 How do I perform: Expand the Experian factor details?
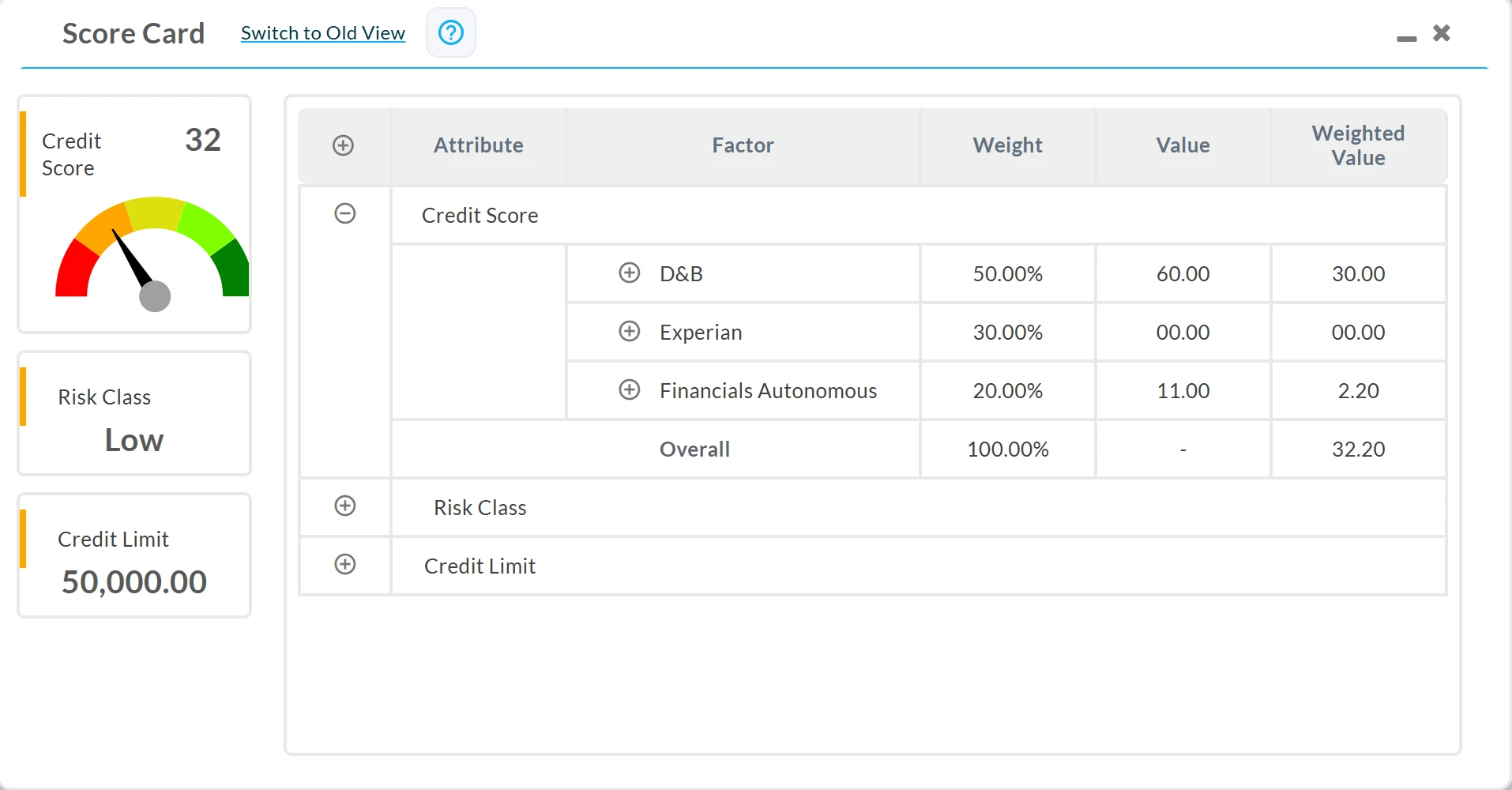click(x=630, y=332)
